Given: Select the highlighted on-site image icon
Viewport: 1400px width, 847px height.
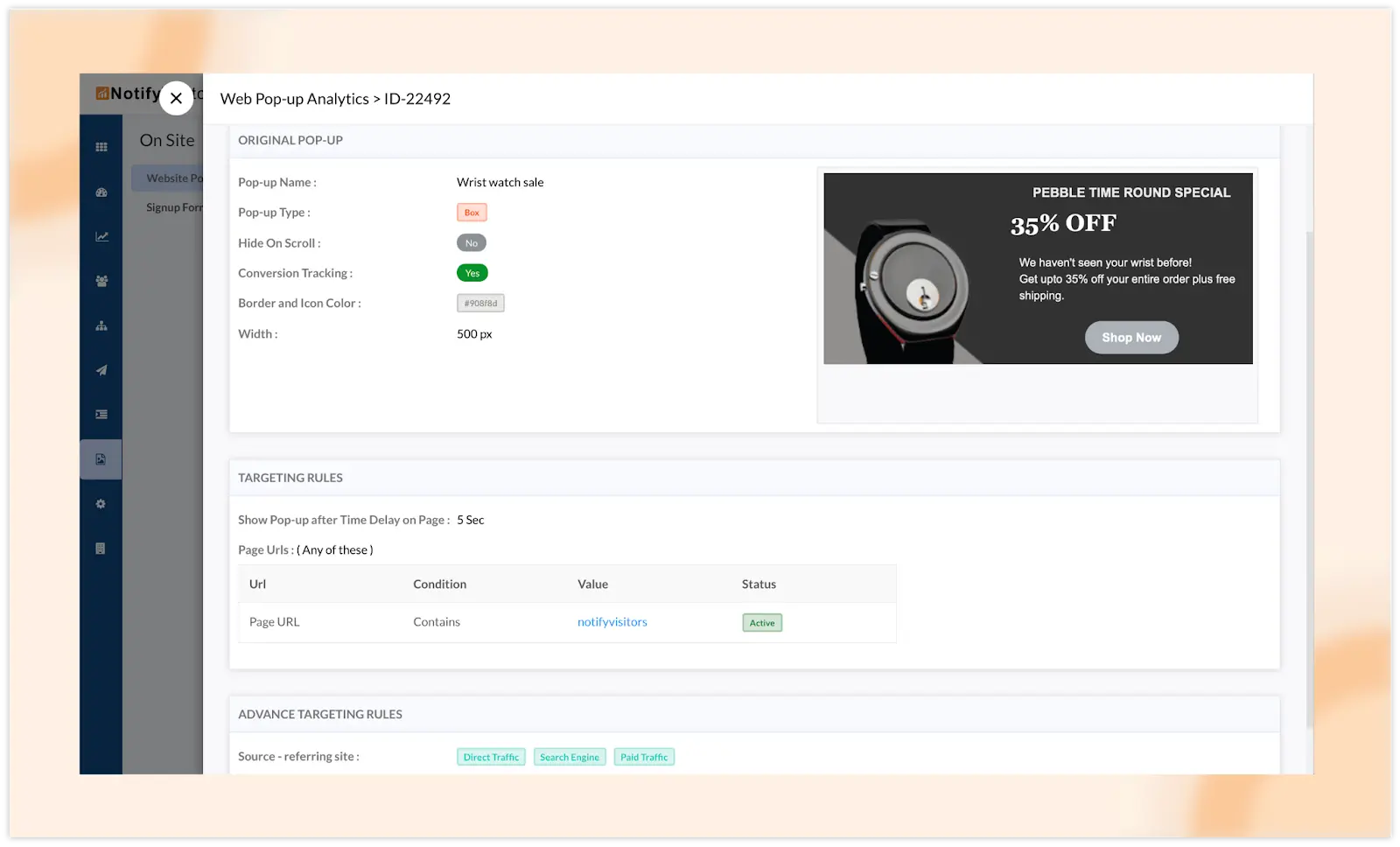Looking at the screenshot, I should (x=101, y=459).
